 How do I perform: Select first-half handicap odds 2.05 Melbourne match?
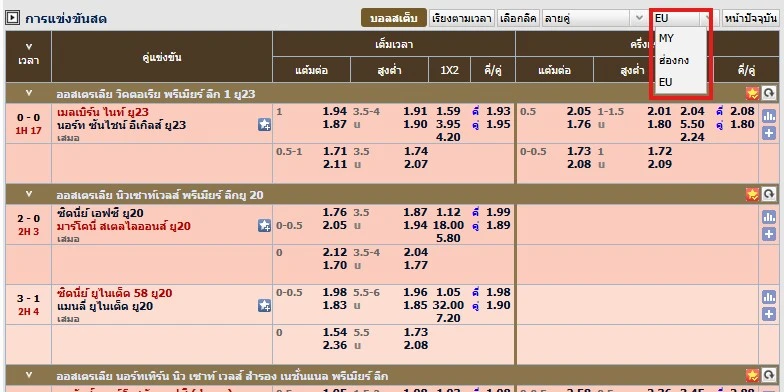(x=579, y=112)
